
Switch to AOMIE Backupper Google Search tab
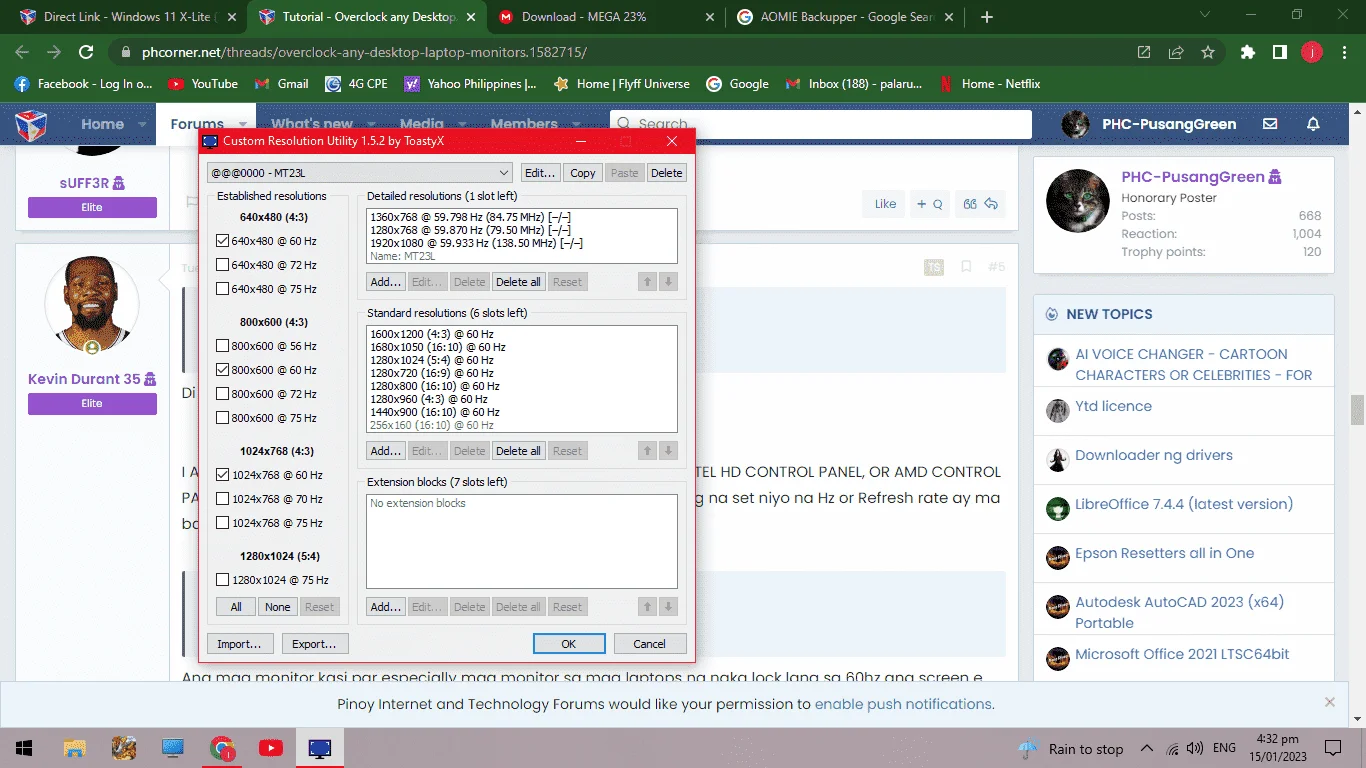pos(844,17)
